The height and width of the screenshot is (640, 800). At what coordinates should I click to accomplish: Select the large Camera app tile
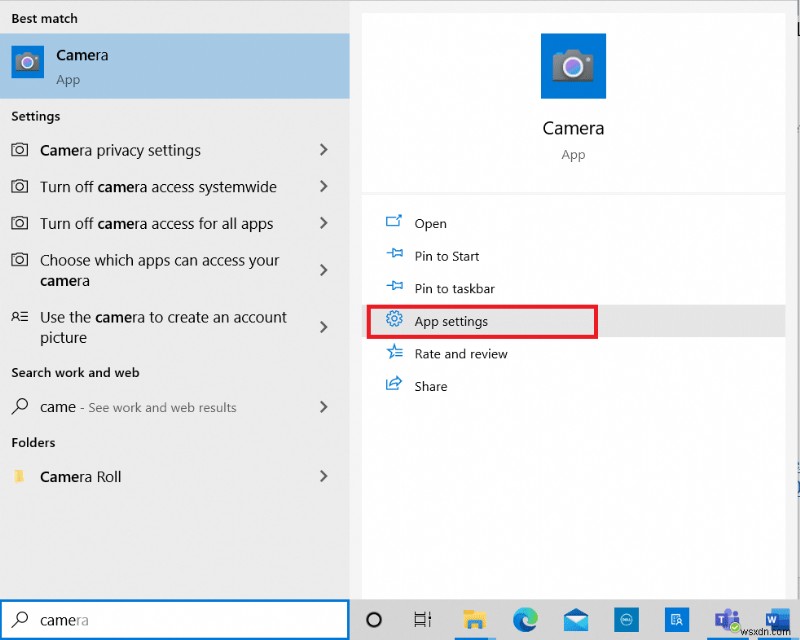tap(573, 65)
